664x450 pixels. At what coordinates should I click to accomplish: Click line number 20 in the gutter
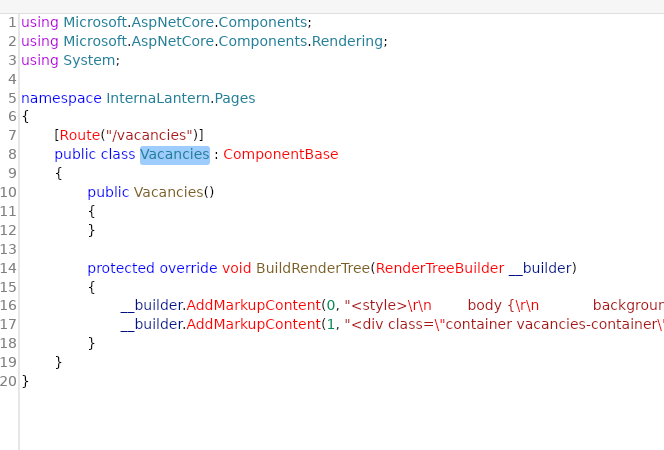click(x=9, y=381)
